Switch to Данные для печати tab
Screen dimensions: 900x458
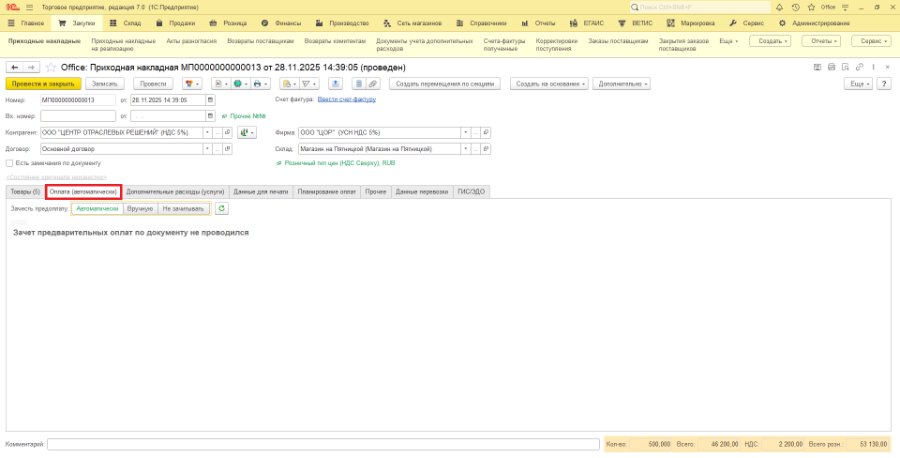[x=261, y=192]
